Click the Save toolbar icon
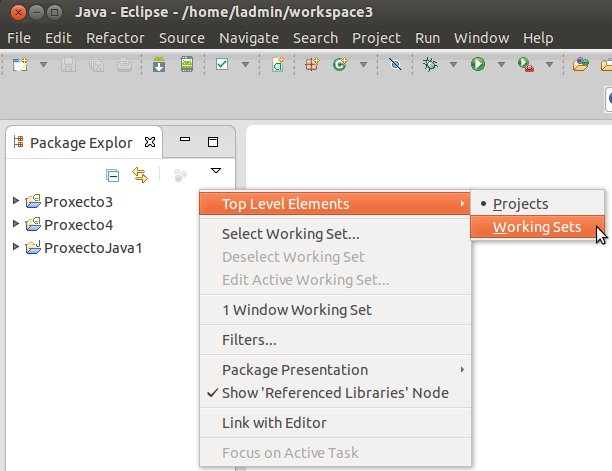The width and height of the screenshot is (612, 471). pyautogui.click(x=68, y=65)
